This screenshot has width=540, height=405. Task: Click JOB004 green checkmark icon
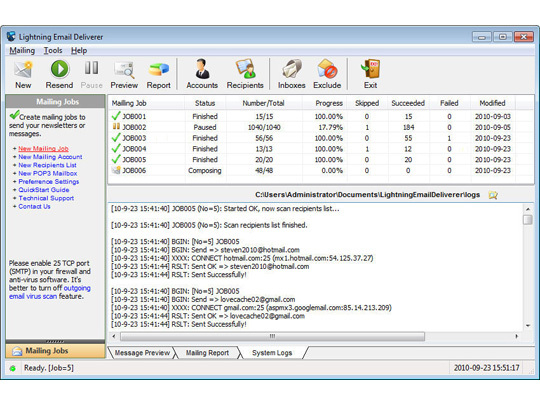pyautogui.click(x=116, y=148)
